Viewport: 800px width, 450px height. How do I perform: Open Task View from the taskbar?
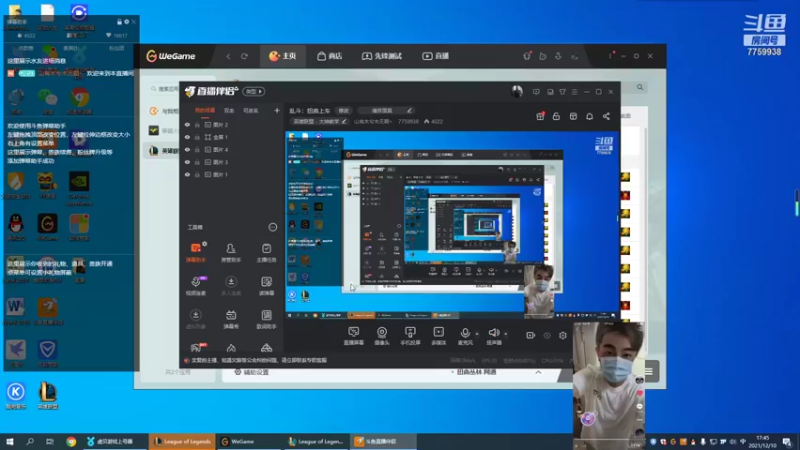tap(49, 441)
